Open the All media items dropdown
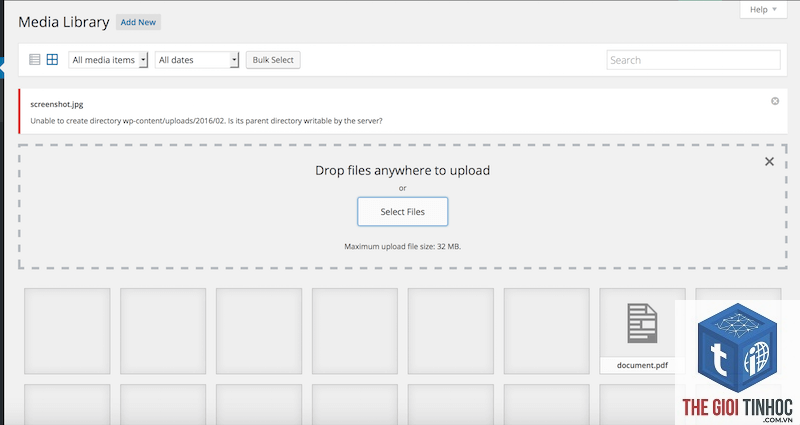 pyautogui.click(x=108, y=60)
